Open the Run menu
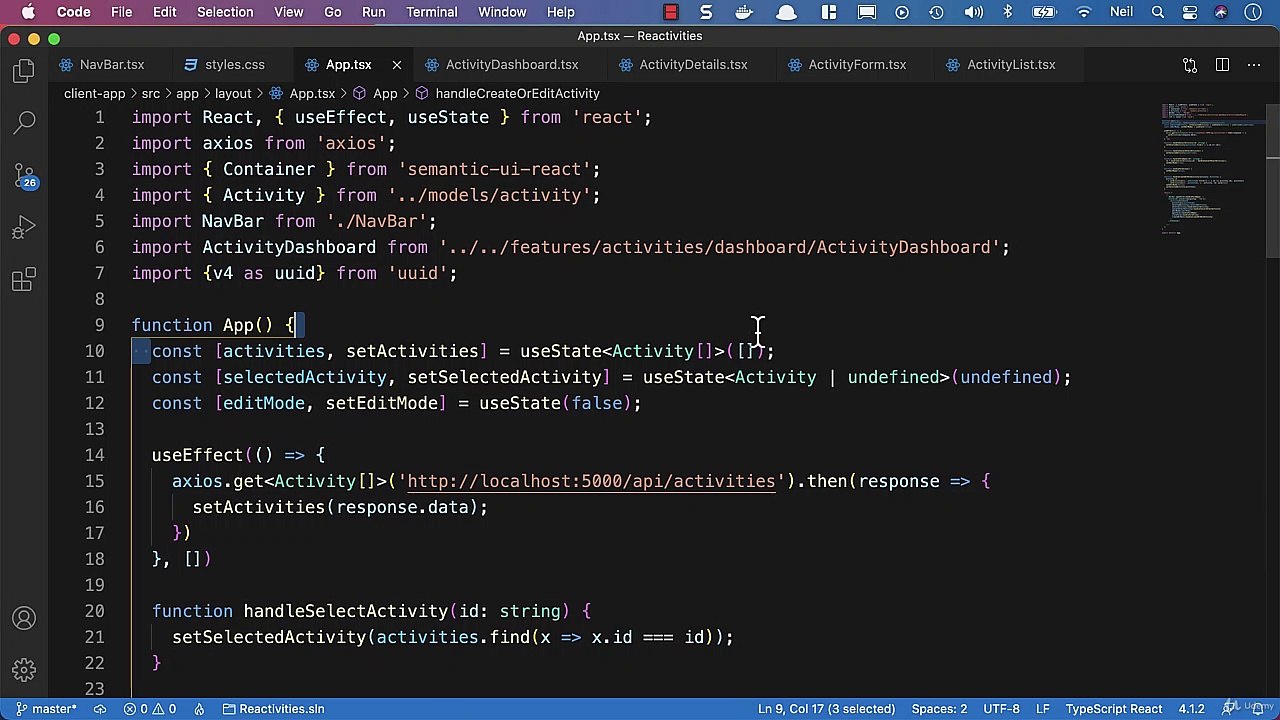The height and width of the screenshot is (720, 1280). [374, 12]
